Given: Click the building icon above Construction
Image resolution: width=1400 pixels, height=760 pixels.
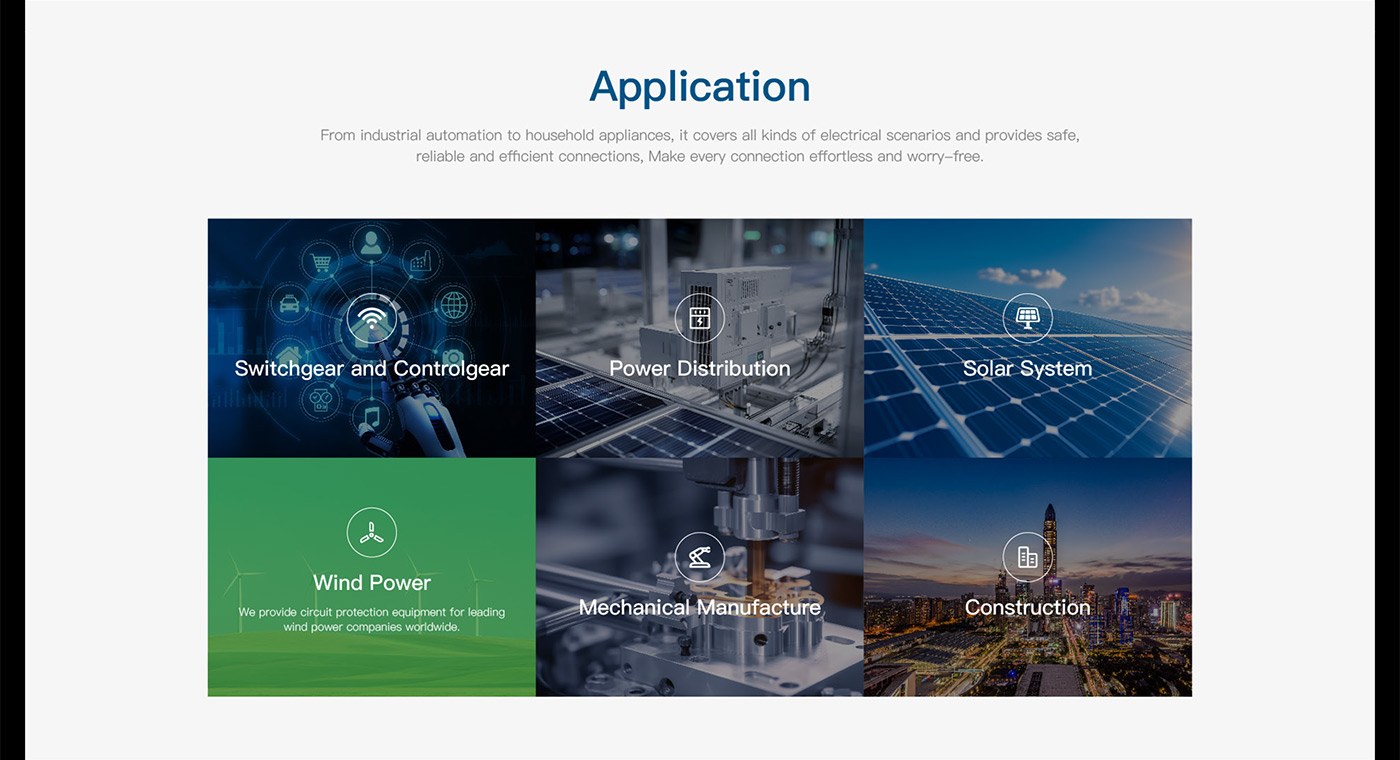Looking at the screenshot, I should coord(1027,557).
